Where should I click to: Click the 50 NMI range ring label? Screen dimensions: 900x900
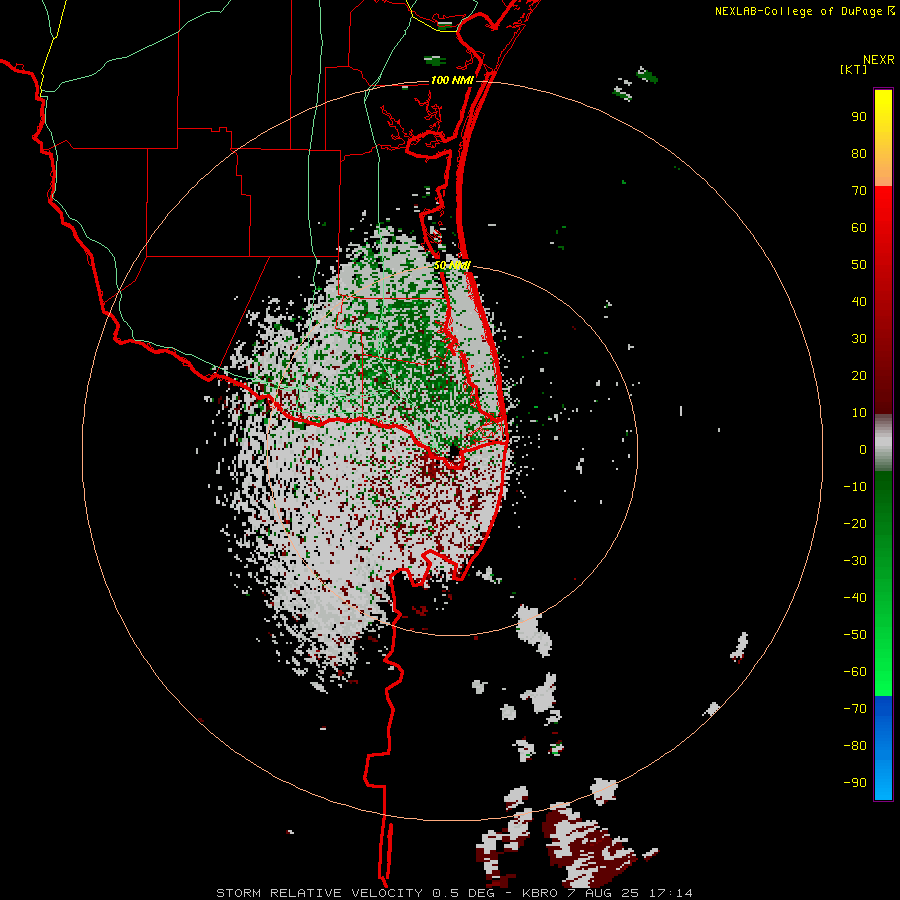point(452,265)
